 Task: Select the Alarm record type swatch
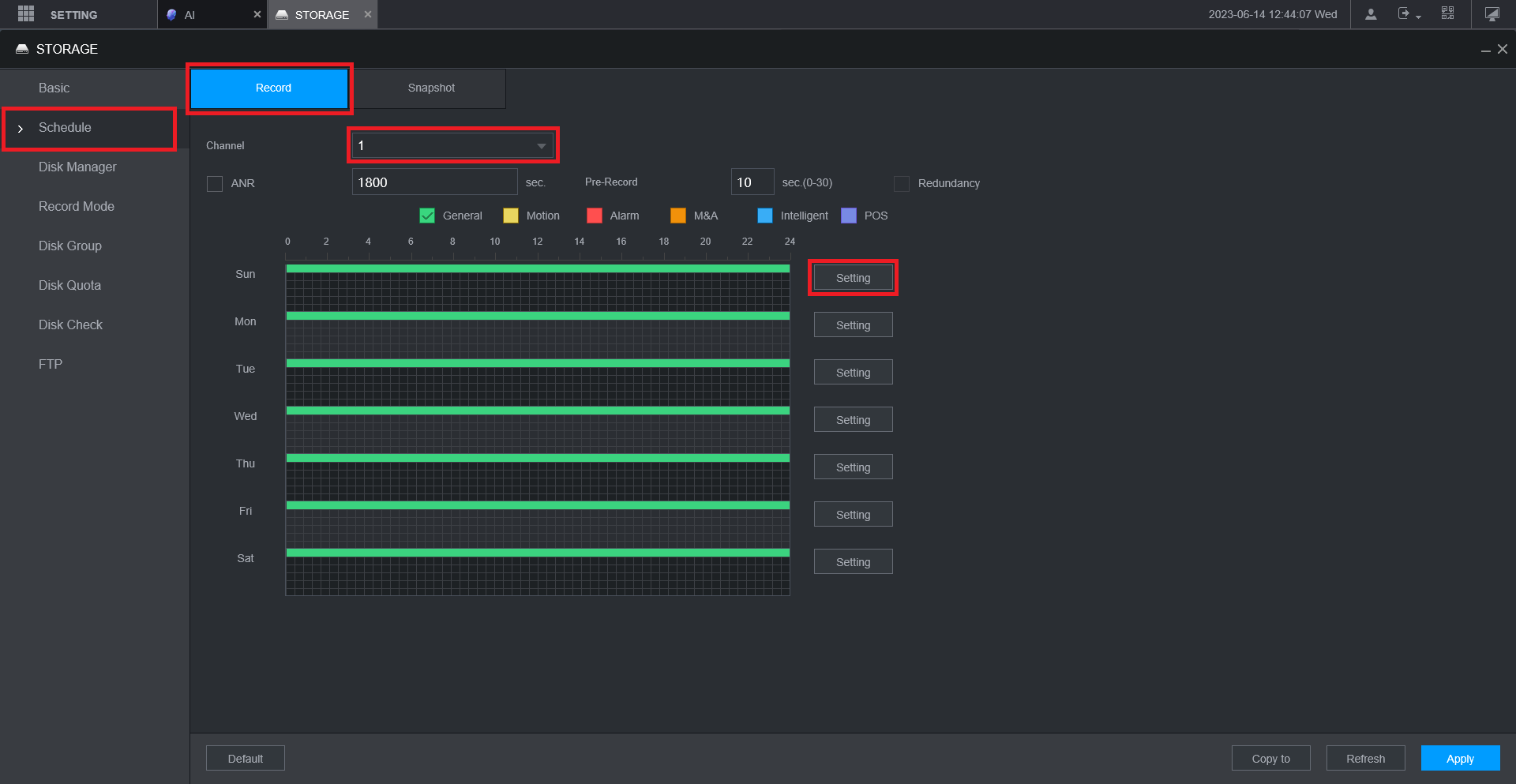pos(595,216)
